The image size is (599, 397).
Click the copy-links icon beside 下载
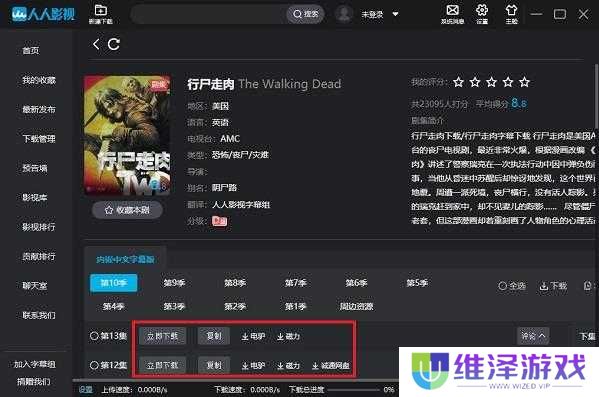[x=588, y=285]
